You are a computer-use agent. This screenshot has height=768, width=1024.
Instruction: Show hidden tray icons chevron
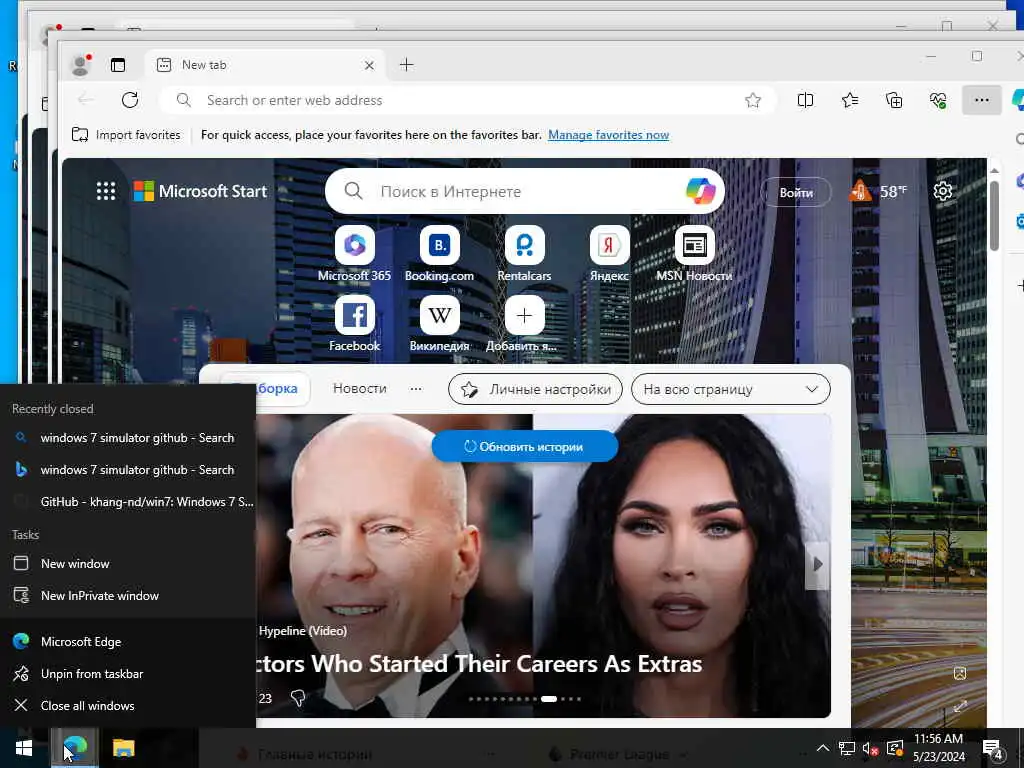(x=823, y=748)
